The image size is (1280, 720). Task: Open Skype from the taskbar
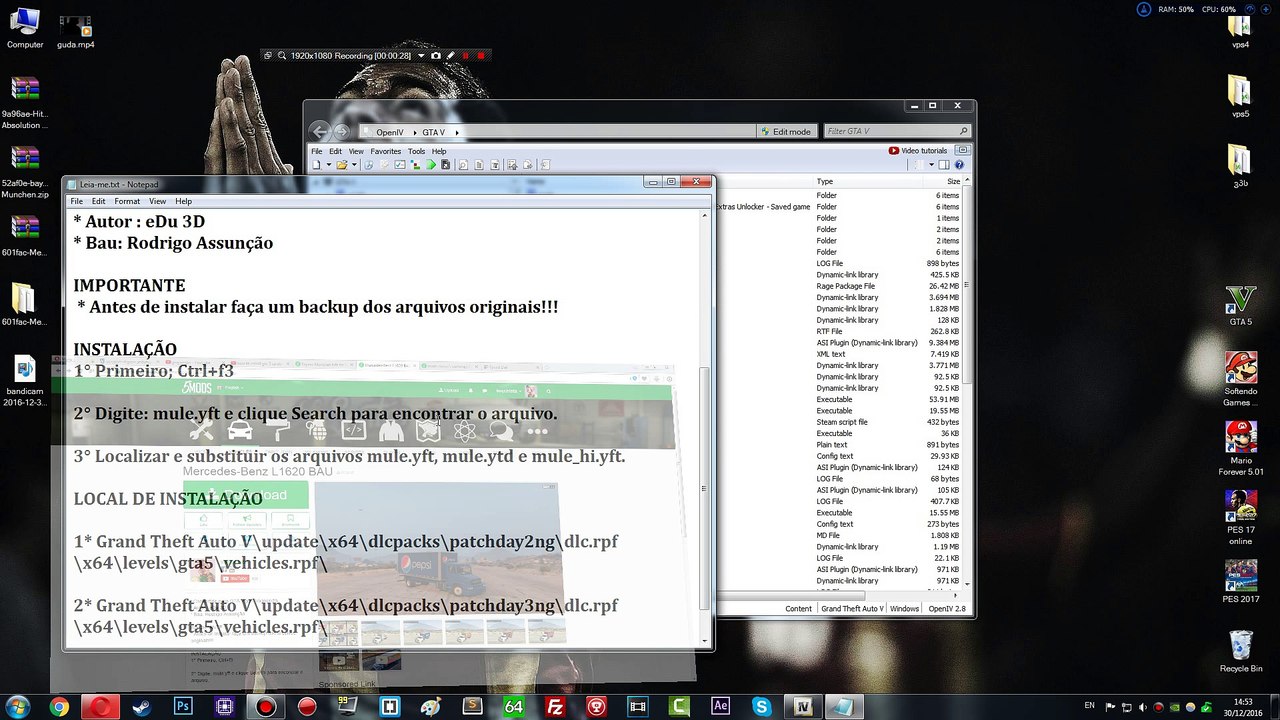[762, 706]
